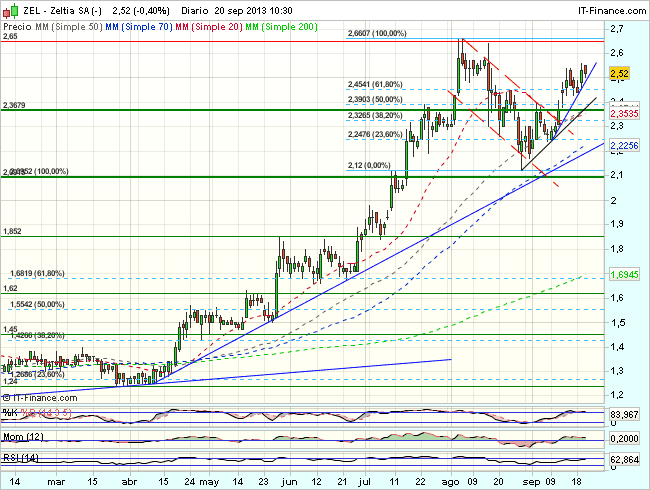Screen dimensions: 650x490
Task: Click the 1,45 horizontal level label
Action: (x=10, y=330)
